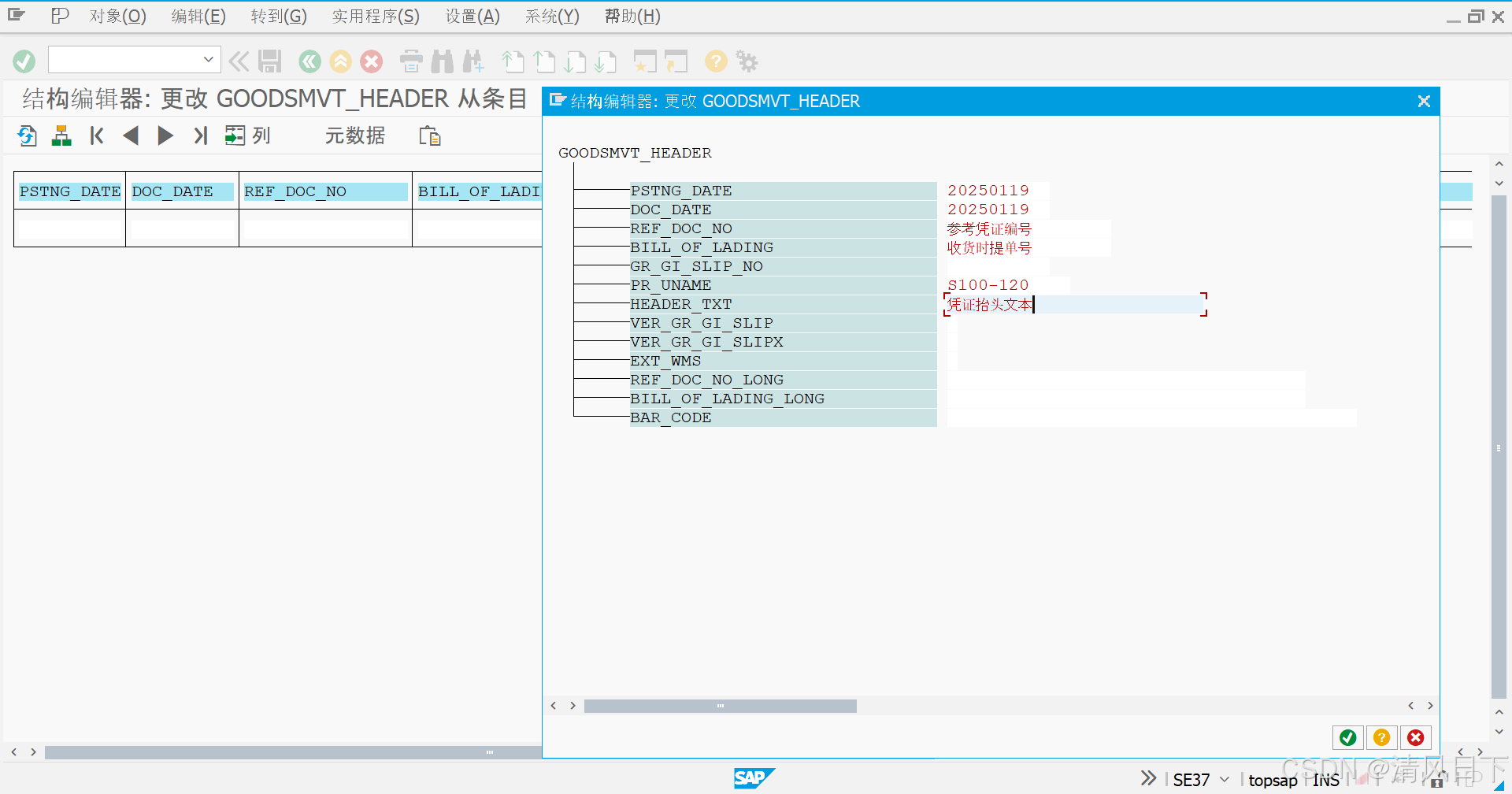Click the red Cancel toolbar icon

pyautogui.click(x=371, y=61)
